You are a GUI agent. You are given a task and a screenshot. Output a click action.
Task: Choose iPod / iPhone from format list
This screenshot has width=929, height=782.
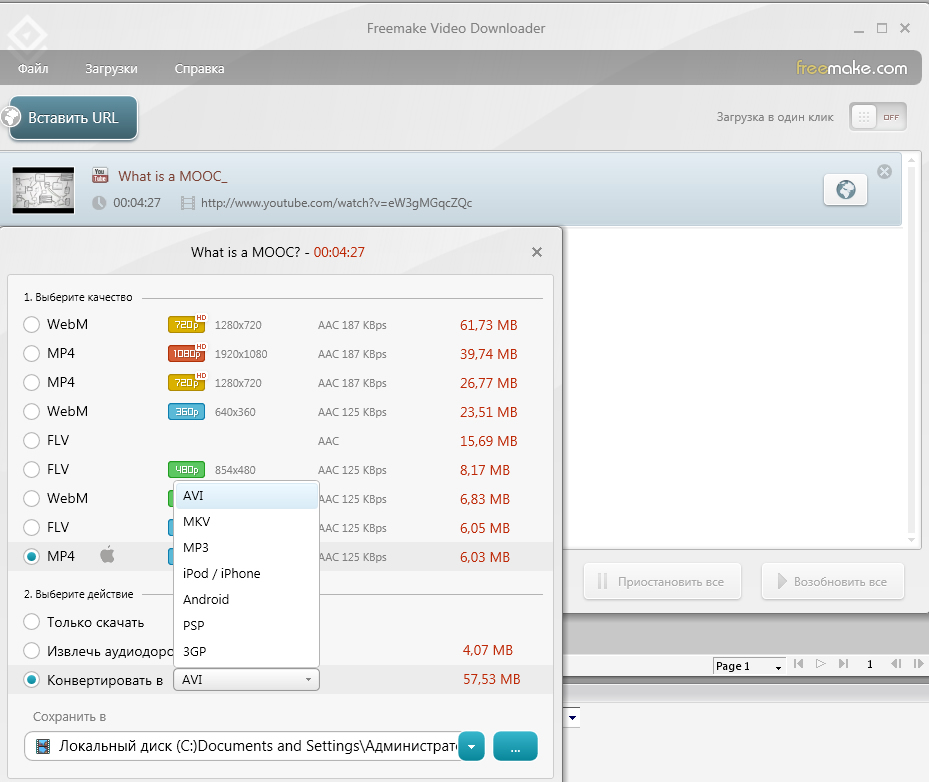pyautogui.click(x=246, y=573)
